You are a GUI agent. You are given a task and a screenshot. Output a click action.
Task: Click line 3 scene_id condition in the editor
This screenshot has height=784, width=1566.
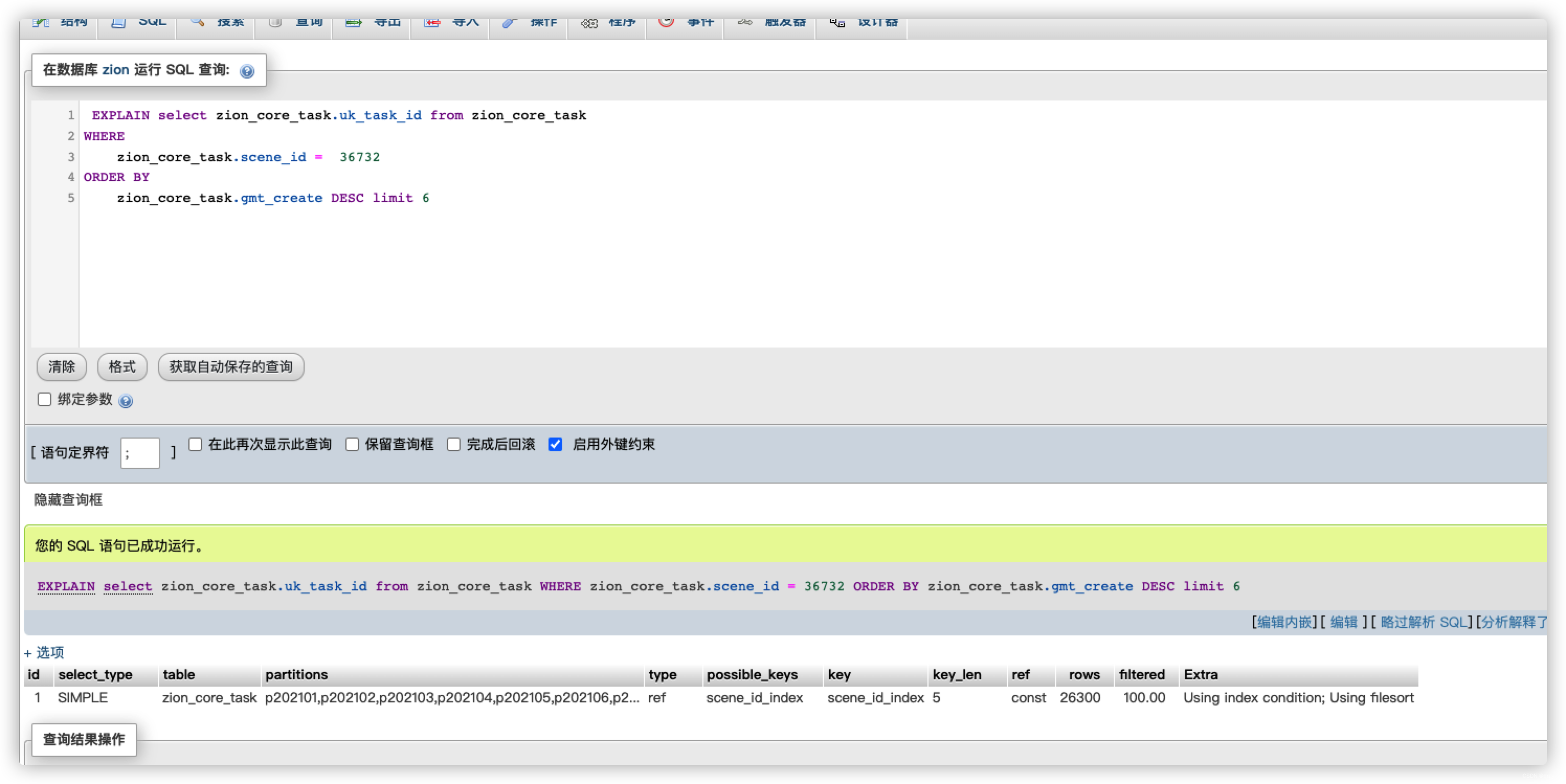pyautogui.click(x=248, y=157)
